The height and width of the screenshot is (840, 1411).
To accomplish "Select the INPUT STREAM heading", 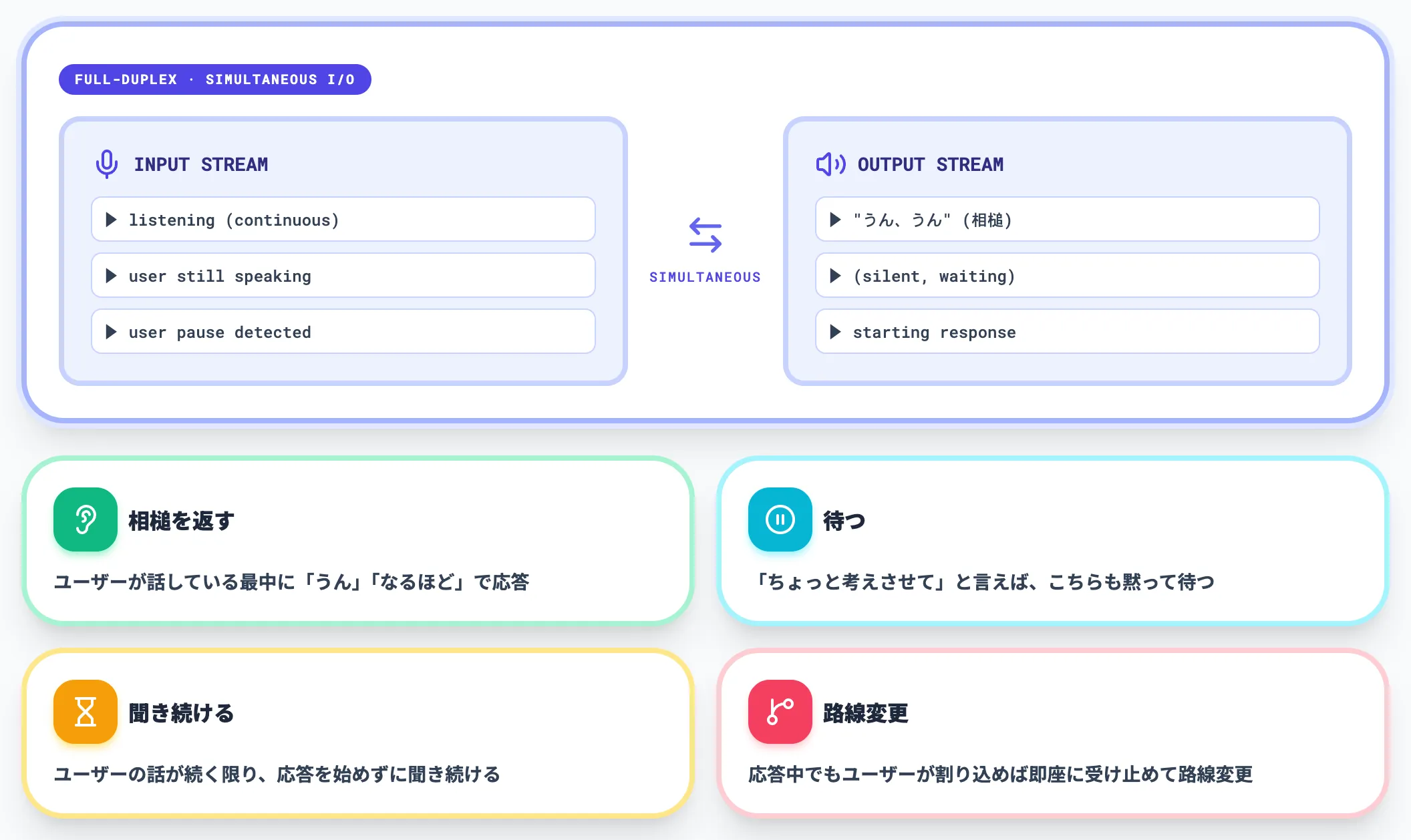I will tap(201, 164).
